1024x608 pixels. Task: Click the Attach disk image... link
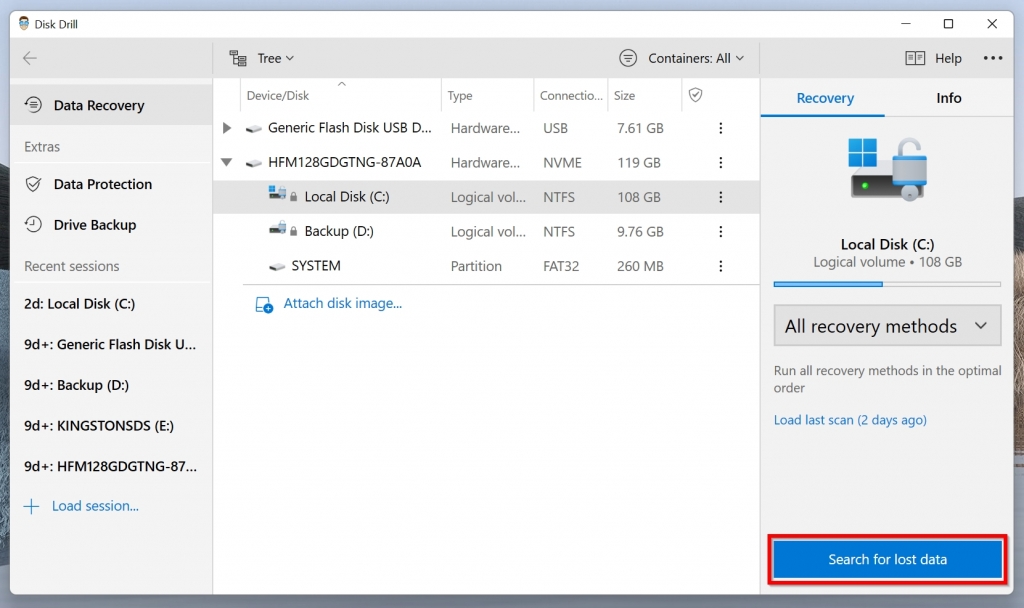[x=342, y=303]
